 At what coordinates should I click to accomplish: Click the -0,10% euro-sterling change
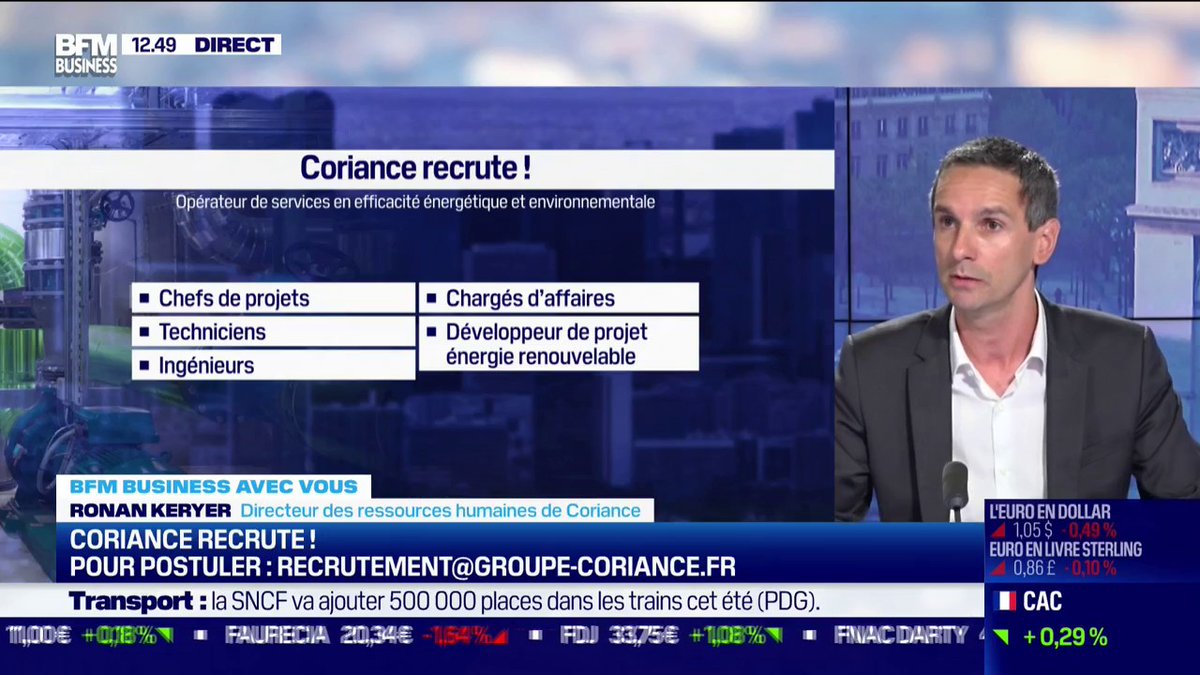click(1089, 568)
